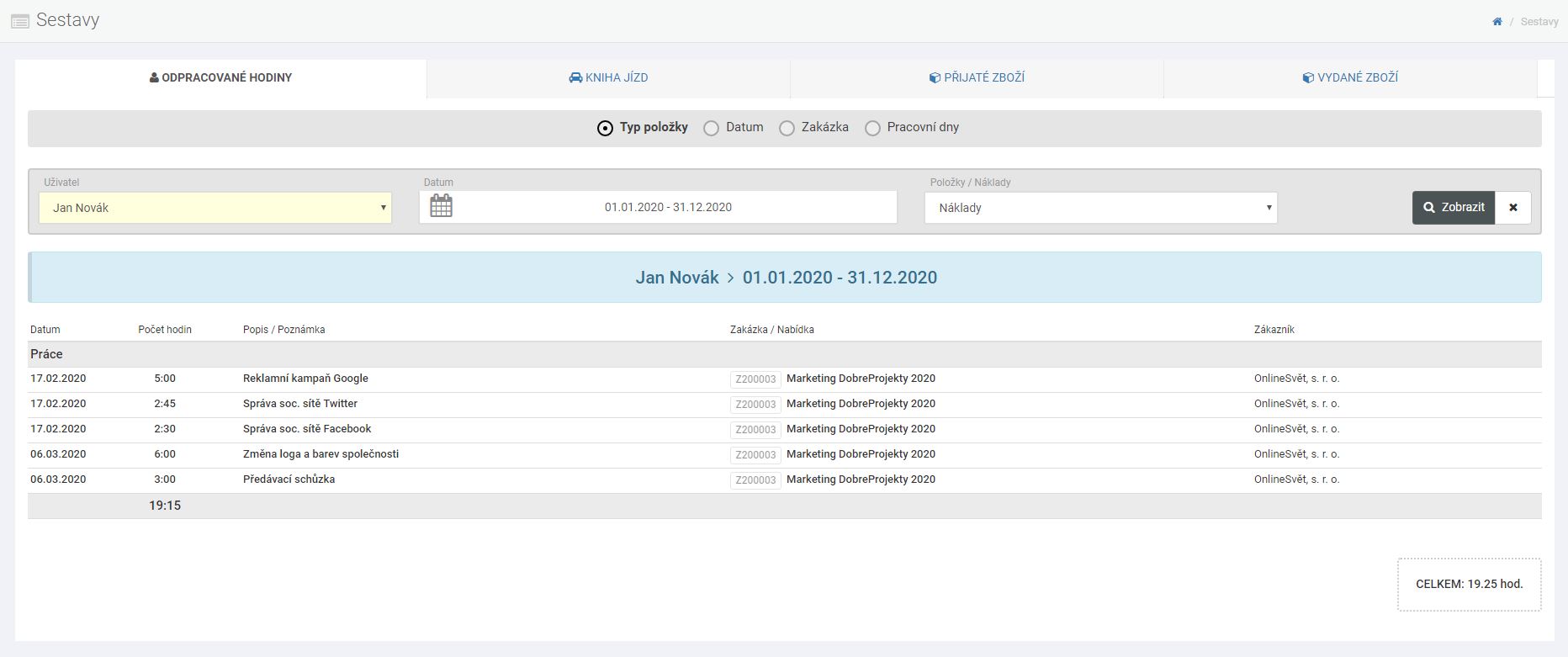Open the Položky / Náklady dropdown

[1101, 208]
